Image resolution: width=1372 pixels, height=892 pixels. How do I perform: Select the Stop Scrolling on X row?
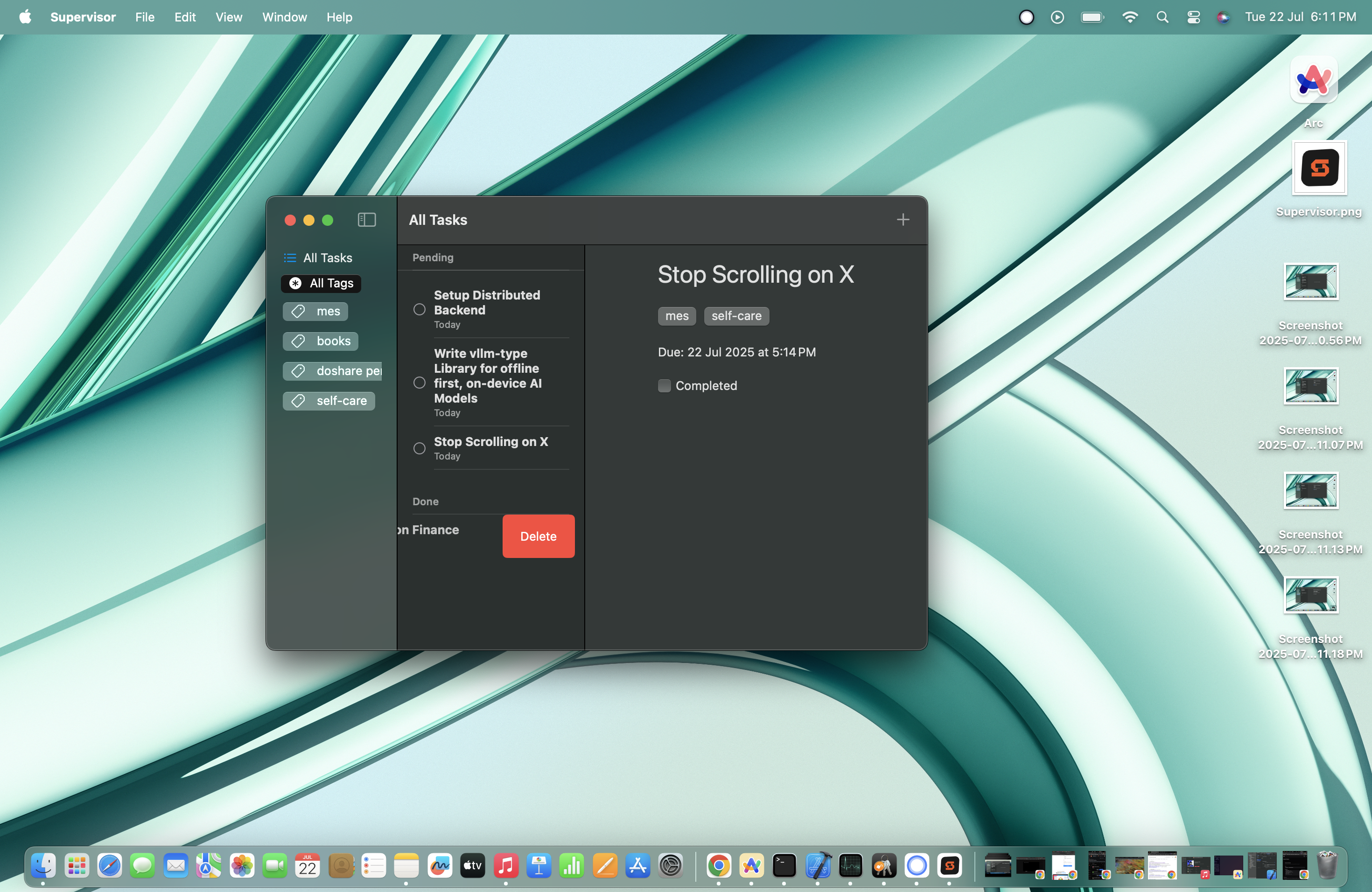coord(491,448)
